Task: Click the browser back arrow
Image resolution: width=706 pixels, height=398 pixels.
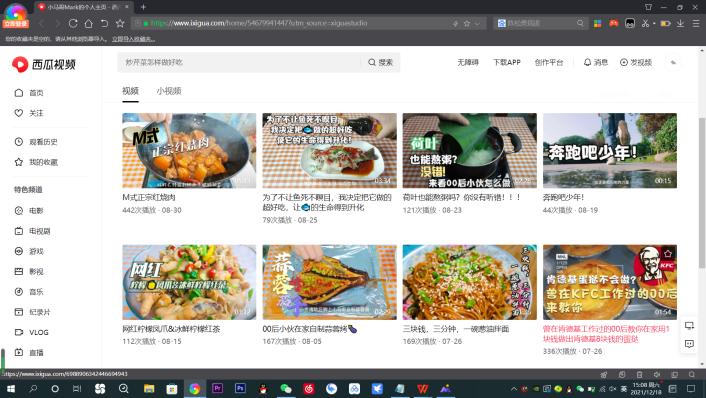Action: [x=42, y=23]
